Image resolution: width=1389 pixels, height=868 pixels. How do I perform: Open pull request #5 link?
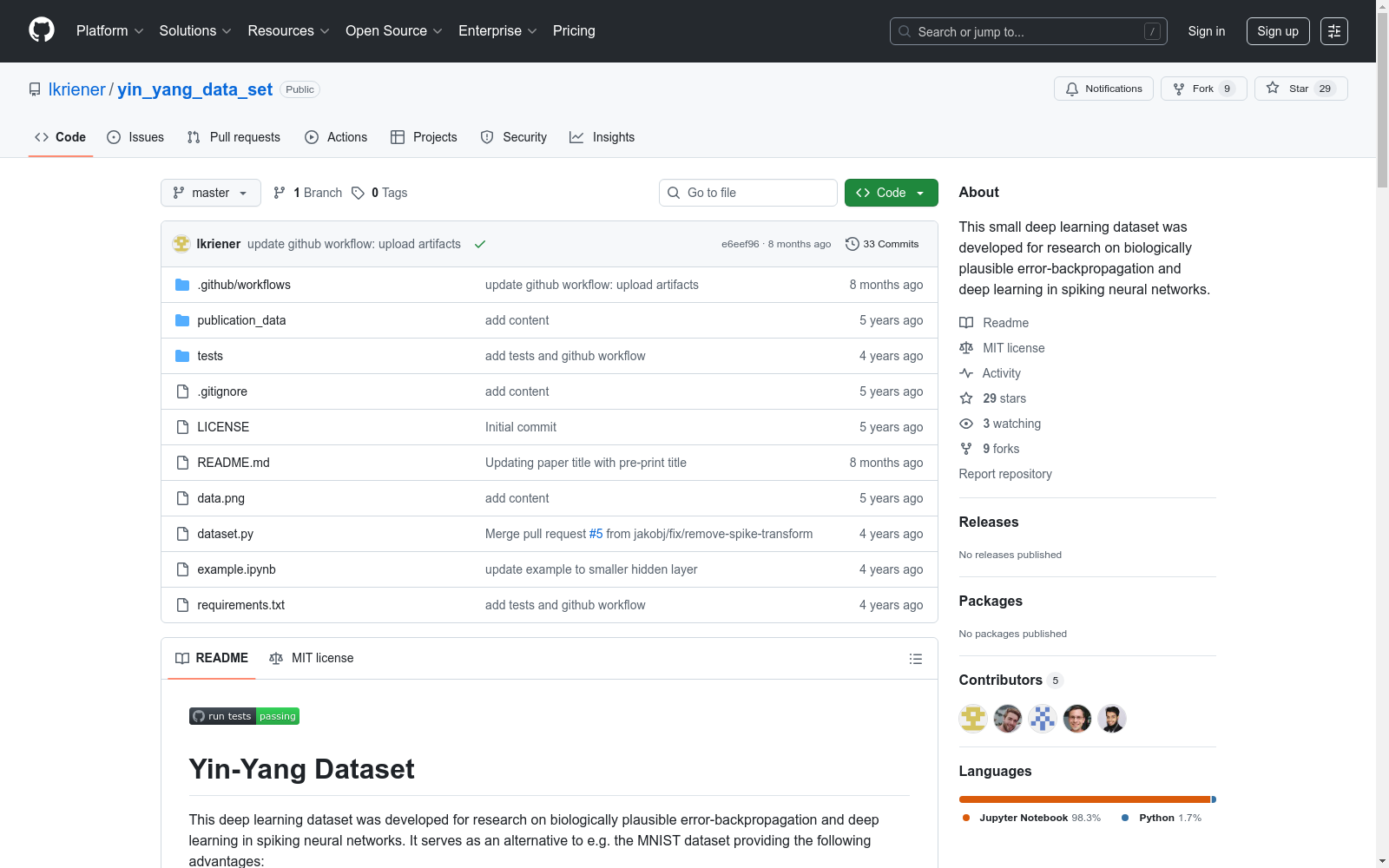[596, 534]
